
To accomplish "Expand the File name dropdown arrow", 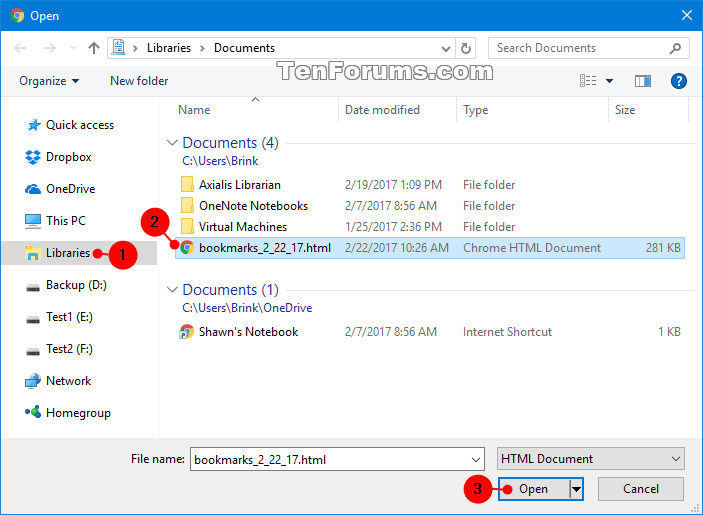I will [x=476, y=459].
